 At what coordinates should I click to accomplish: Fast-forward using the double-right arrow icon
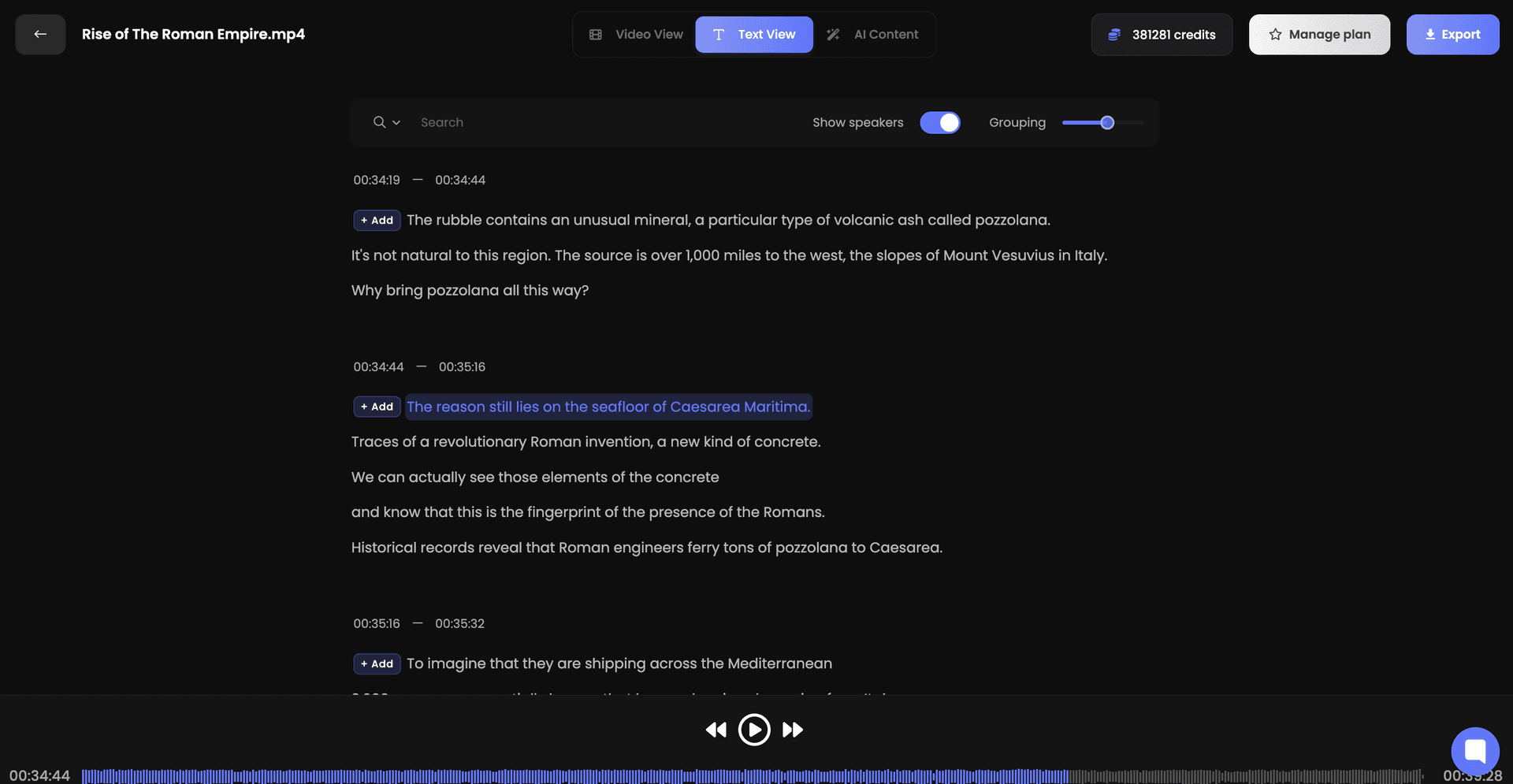click(793, 730)
